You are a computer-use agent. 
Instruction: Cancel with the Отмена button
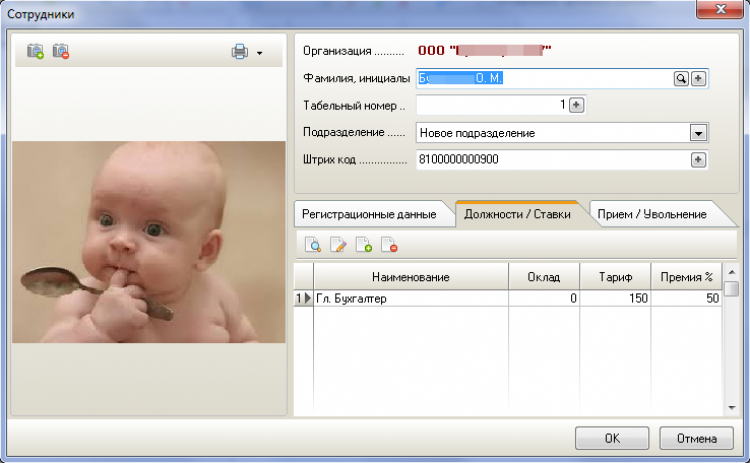tap(696, 438)
